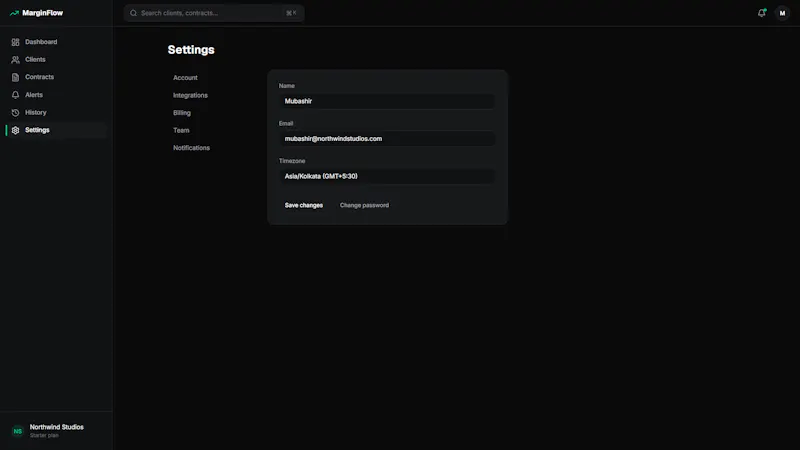800x450 pixels.
Task: Open the Dashboard grid icon
Action: (15, 42)
